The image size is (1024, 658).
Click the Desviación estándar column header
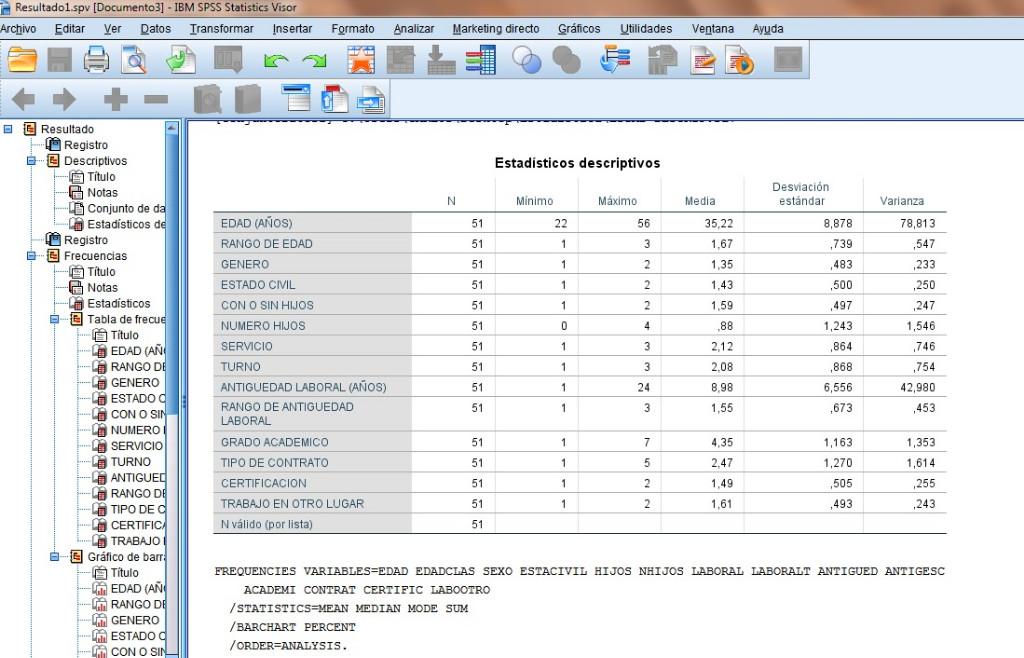pyautogui.click(x=801, y=194)
